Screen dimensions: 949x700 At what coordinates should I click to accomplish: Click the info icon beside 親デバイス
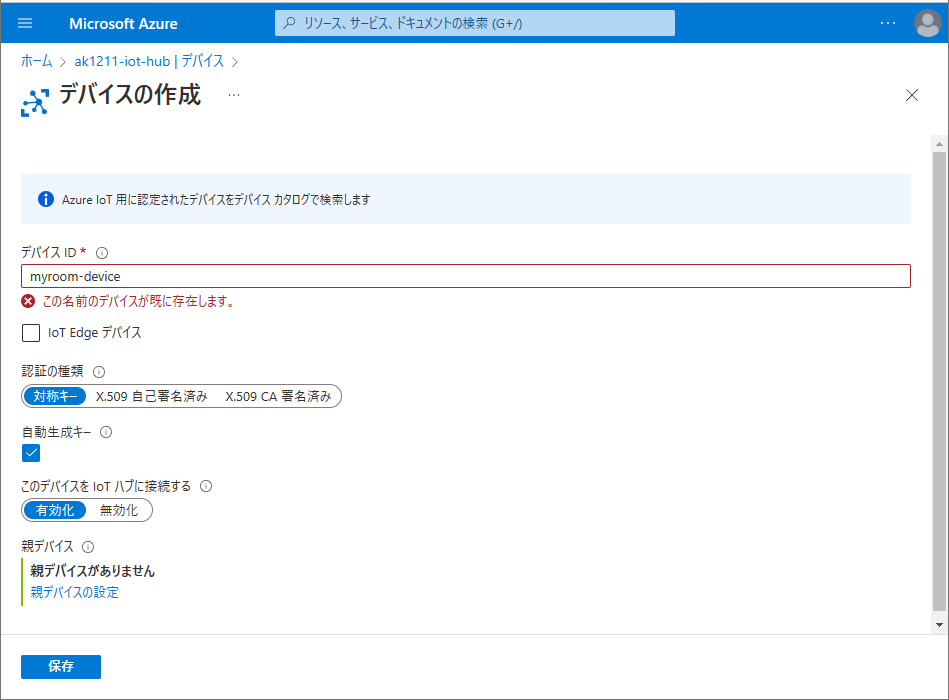click(x=88, y=547)
